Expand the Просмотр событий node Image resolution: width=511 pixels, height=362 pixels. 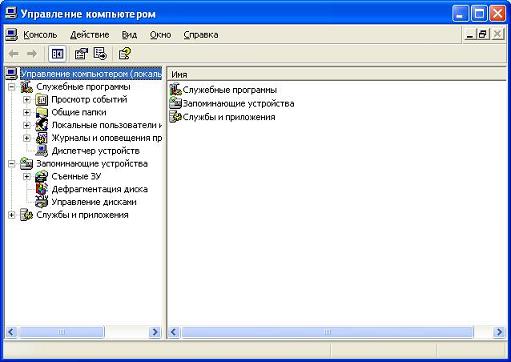[x=27, y=100]
